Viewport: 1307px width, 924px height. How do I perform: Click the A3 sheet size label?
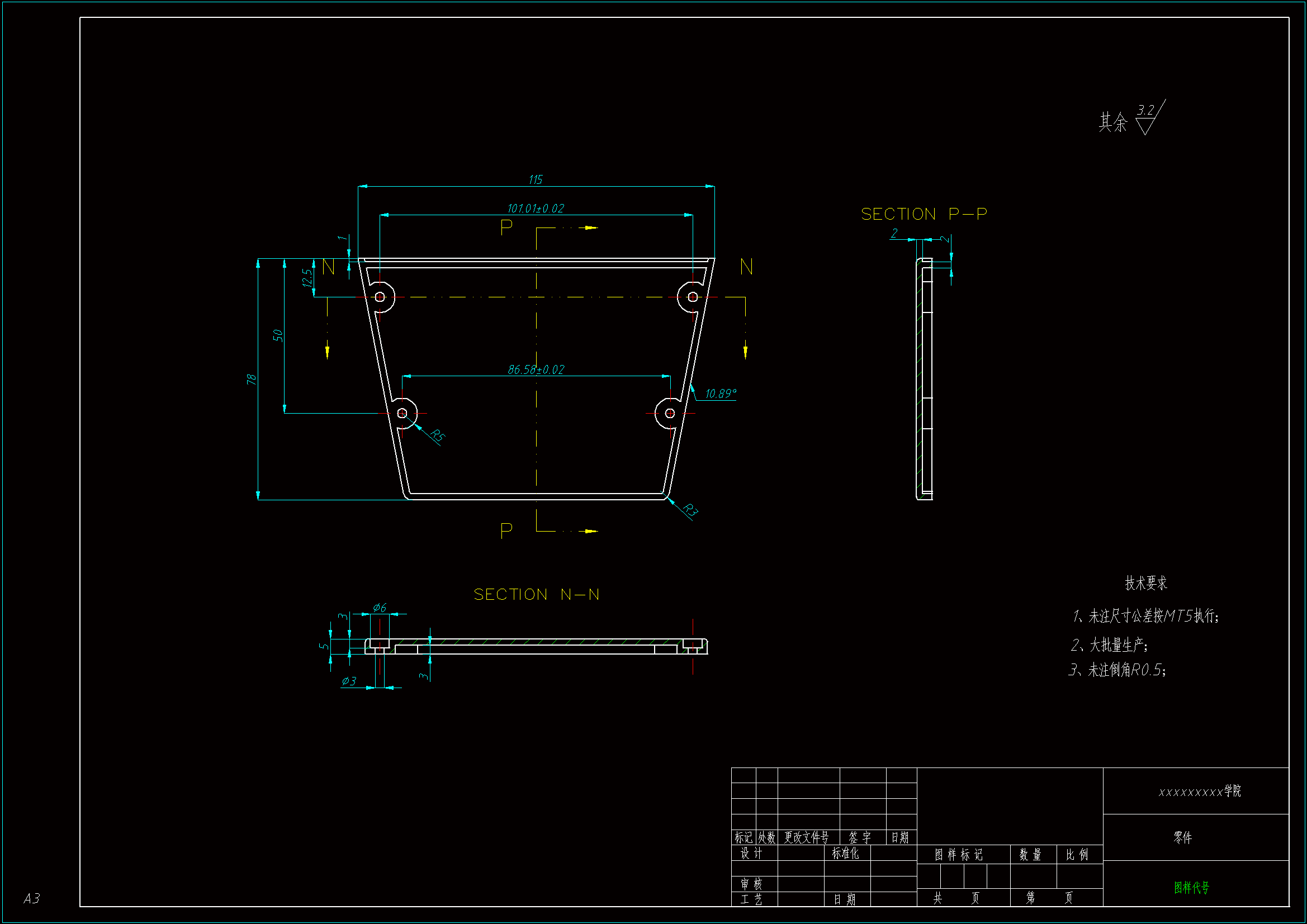32,898
